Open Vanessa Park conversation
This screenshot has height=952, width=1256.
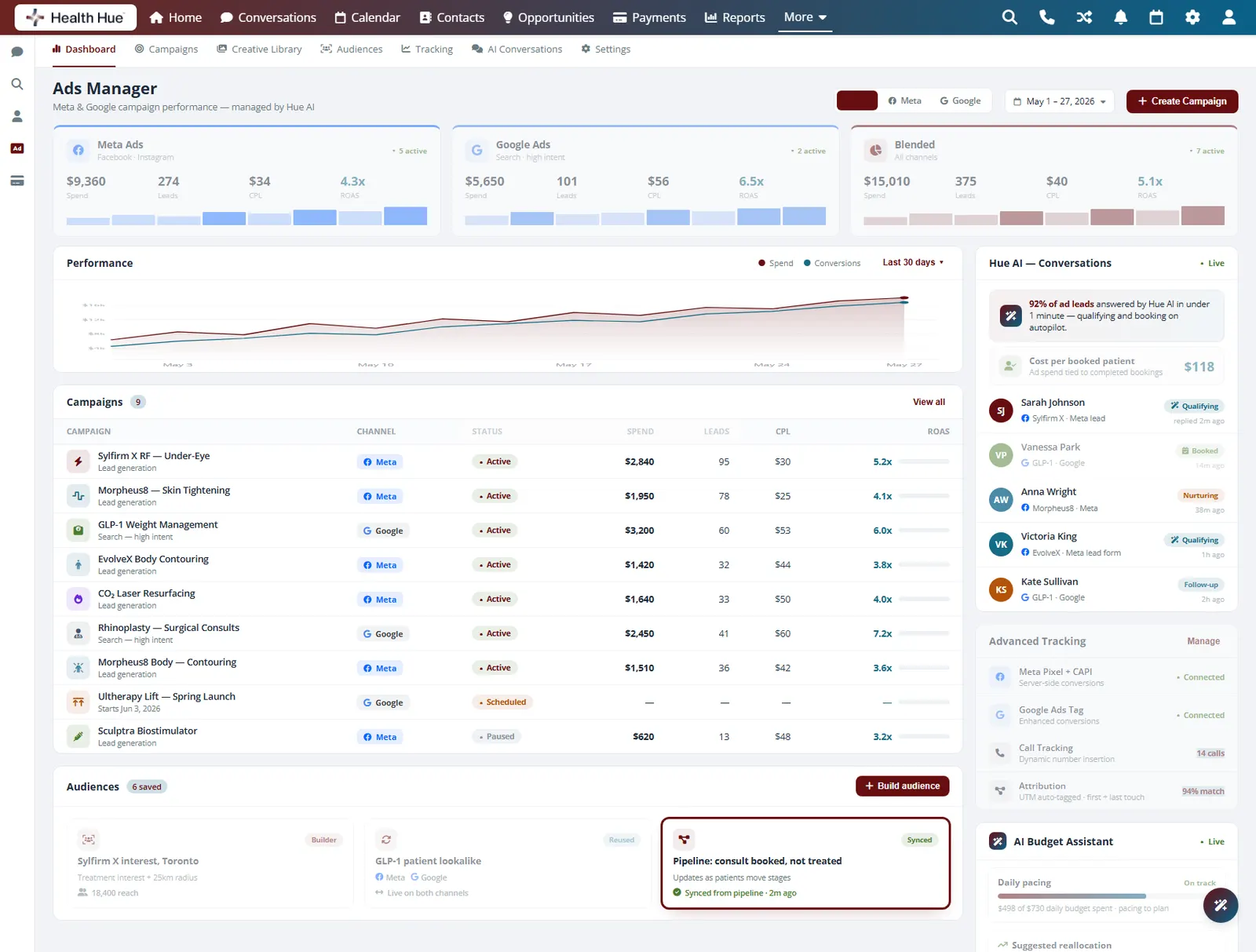pos(1107,455)
